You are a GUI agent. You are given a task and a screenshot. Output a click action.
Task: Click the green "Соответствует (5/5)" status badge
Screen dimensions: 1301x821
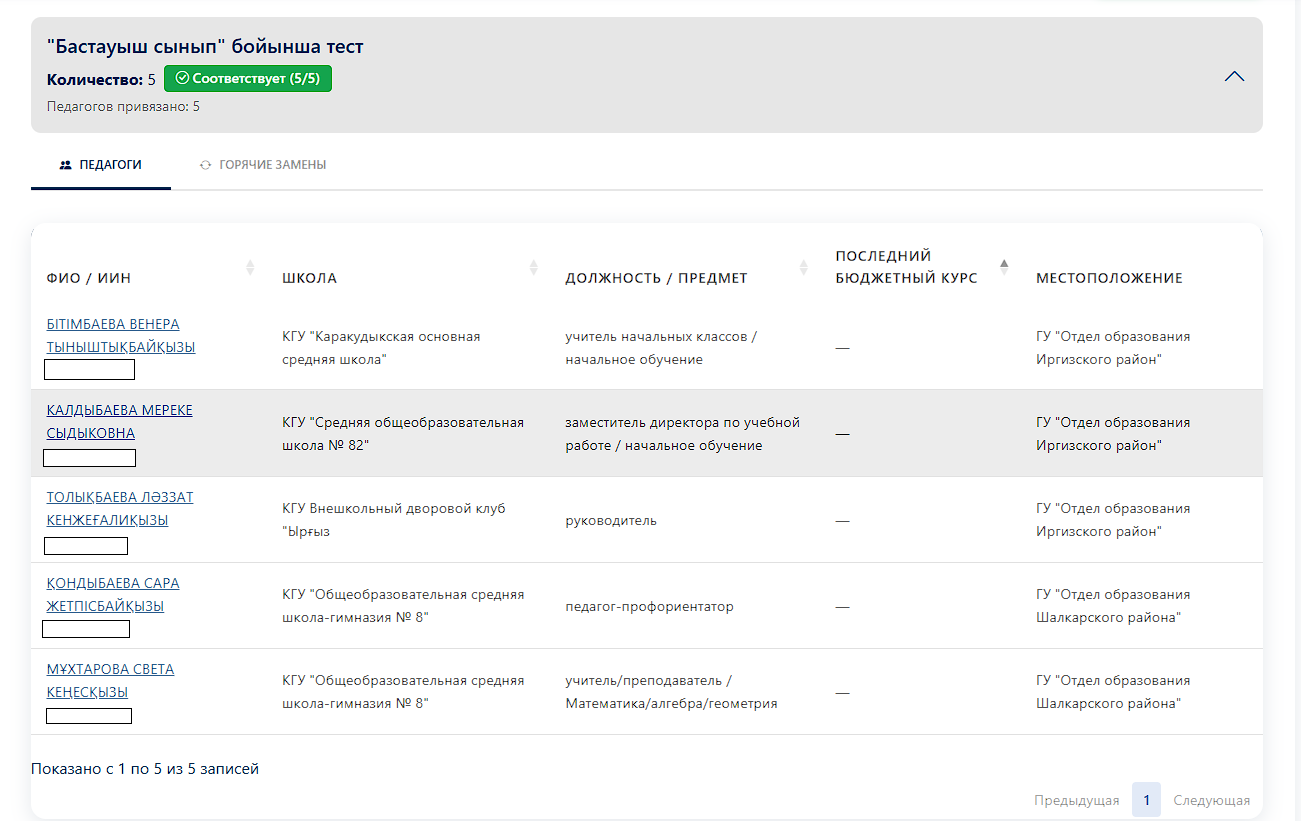click(x=247, y=78)
